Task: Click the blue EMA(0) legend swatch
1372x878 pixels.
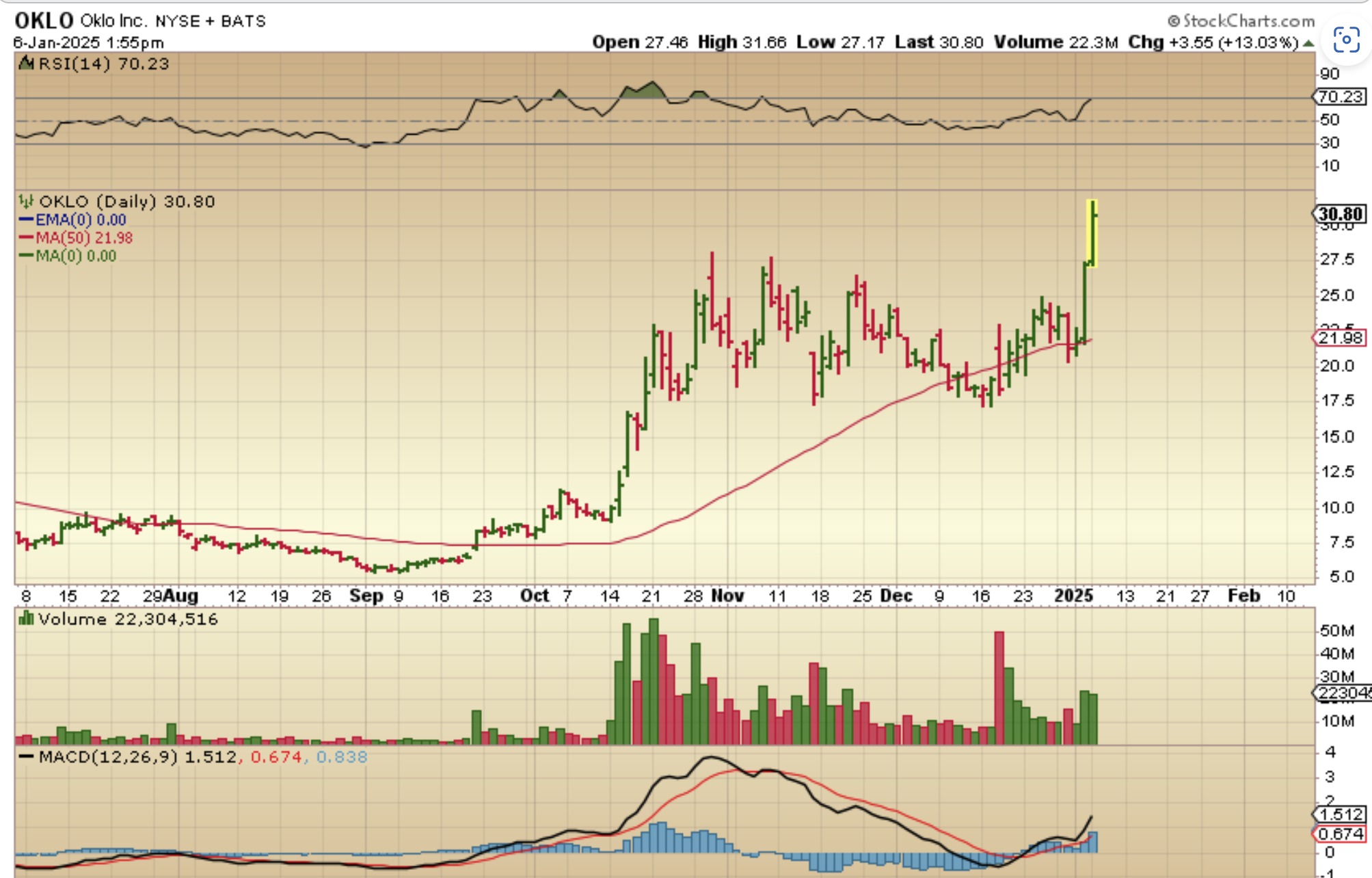Action: coord(26,219)
